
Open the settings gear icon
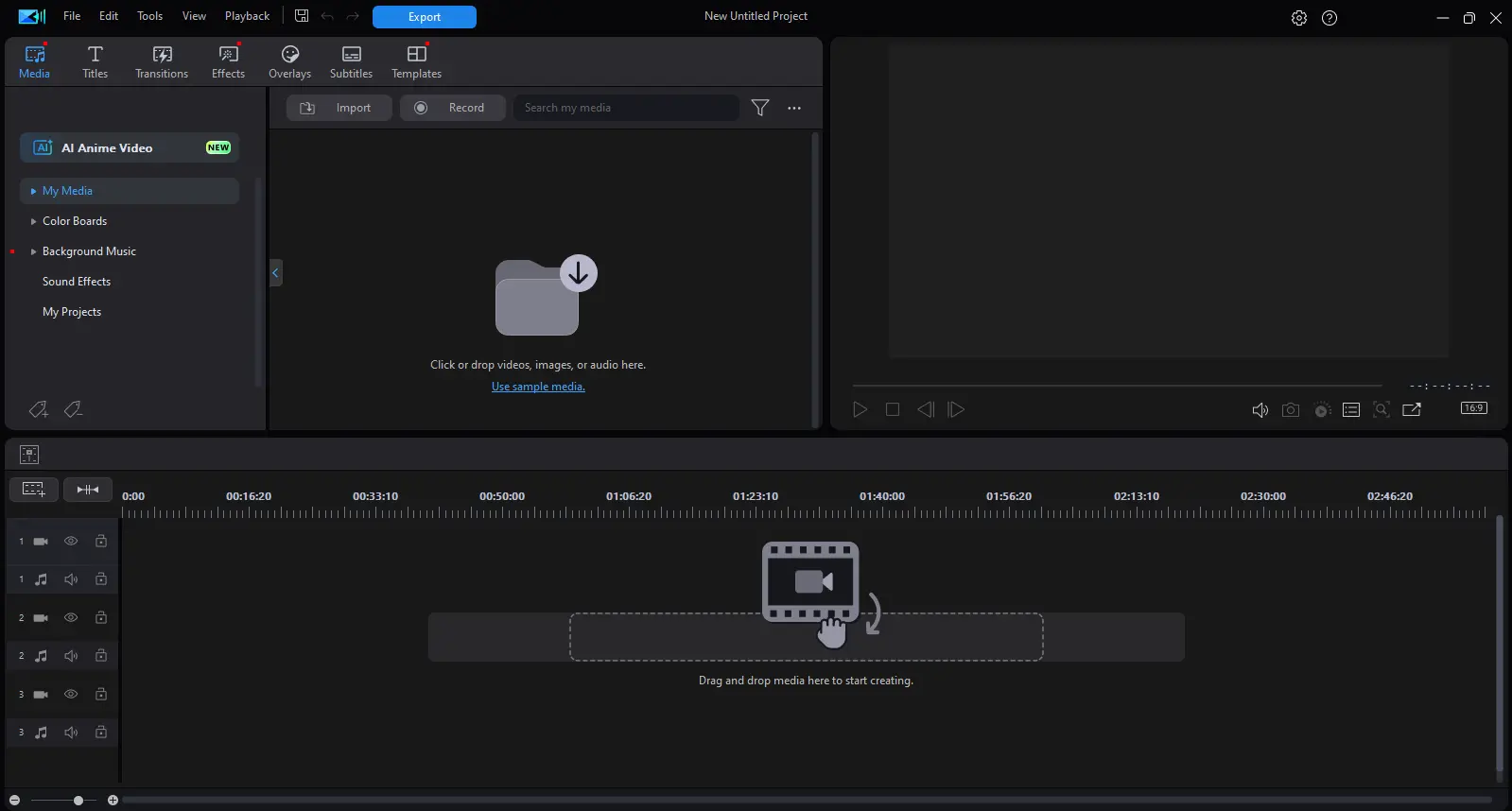click(1299, 18)
